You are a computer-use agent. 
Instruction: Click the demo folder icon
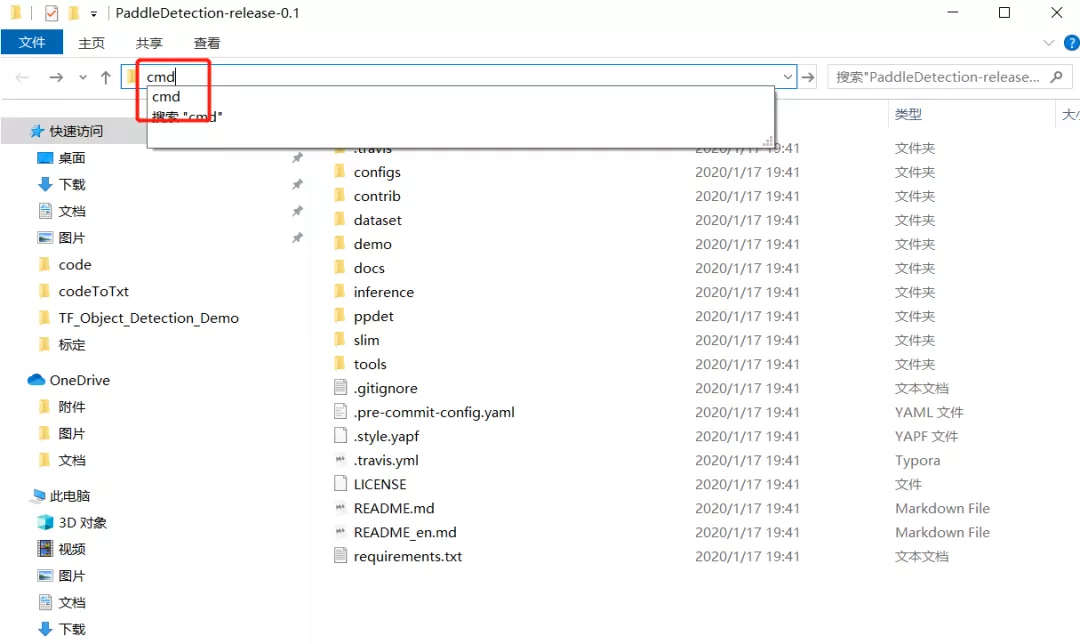point(340,244)
